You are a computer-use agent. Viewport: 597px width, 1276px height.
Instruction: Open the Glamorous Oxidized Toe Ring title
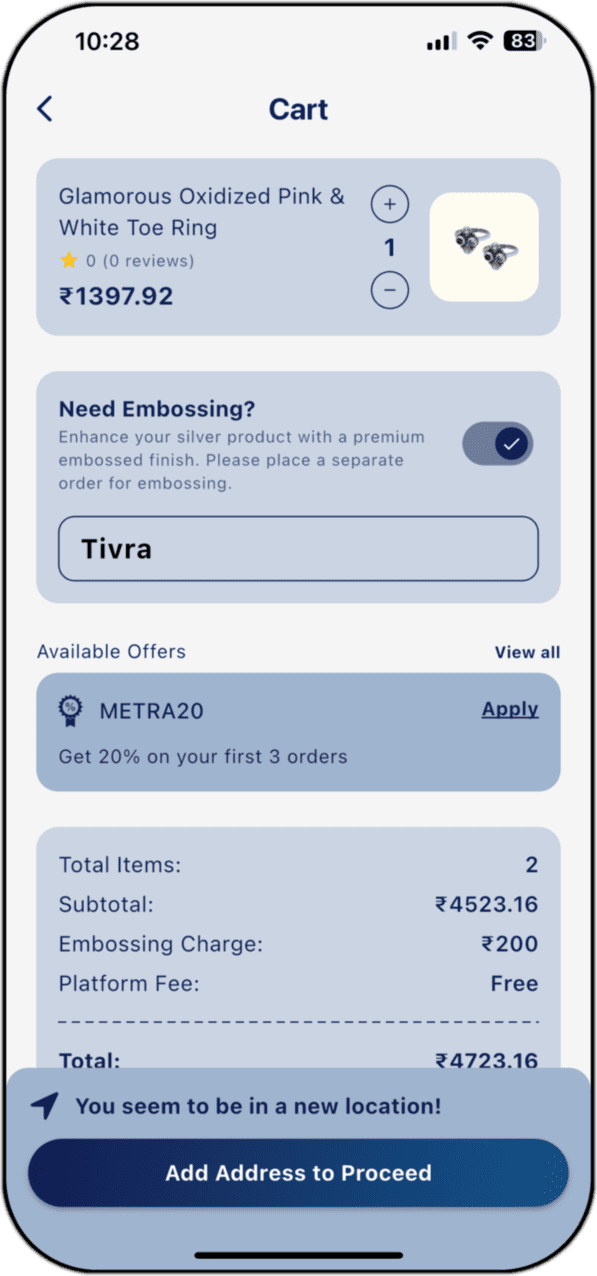pos(202,212)
